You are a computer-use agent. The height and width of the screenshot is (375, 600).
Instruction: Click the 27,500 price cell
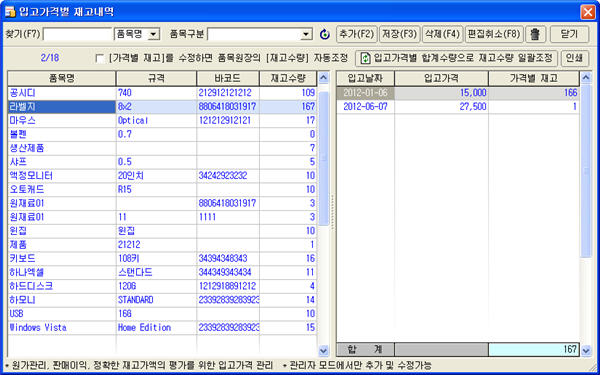pyautogui.click(x=441, y=107)
